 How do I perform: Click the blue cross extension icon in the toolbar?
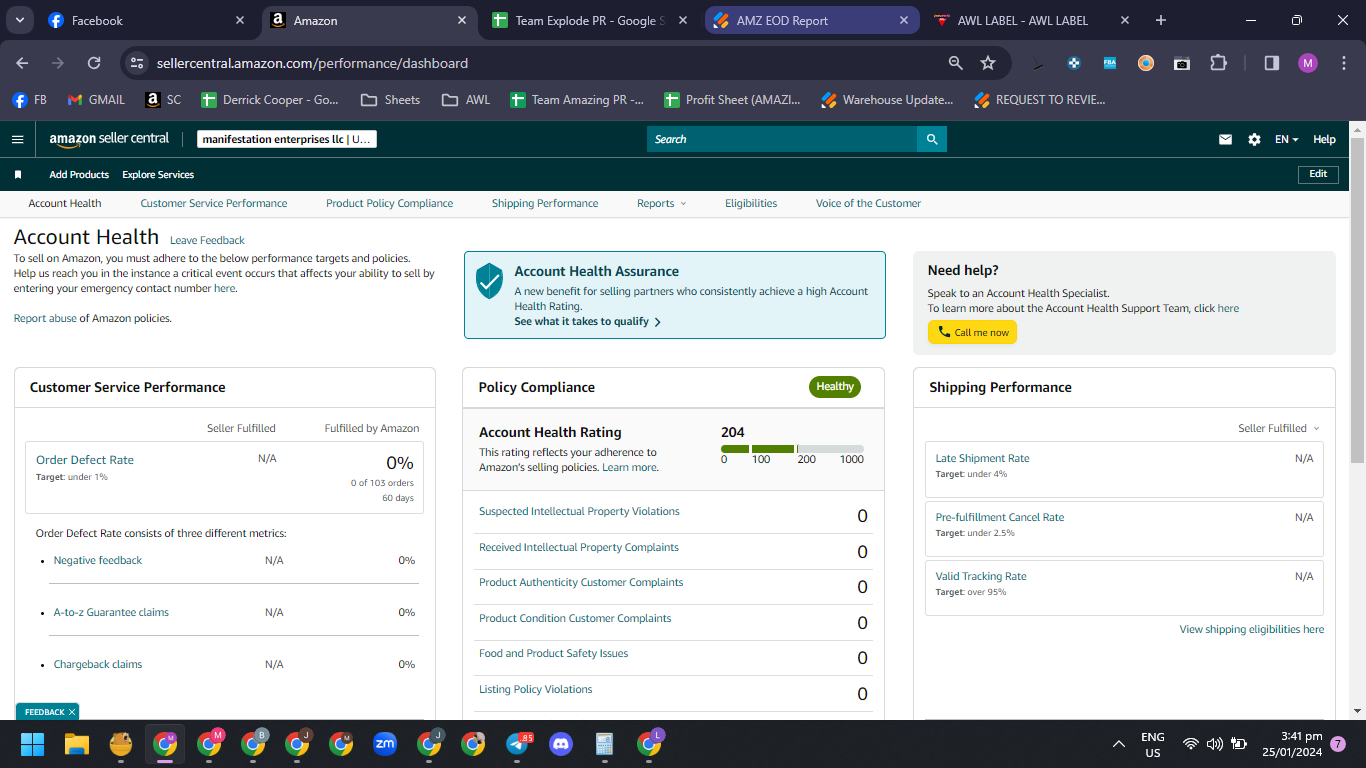(x=1074, y=63)
